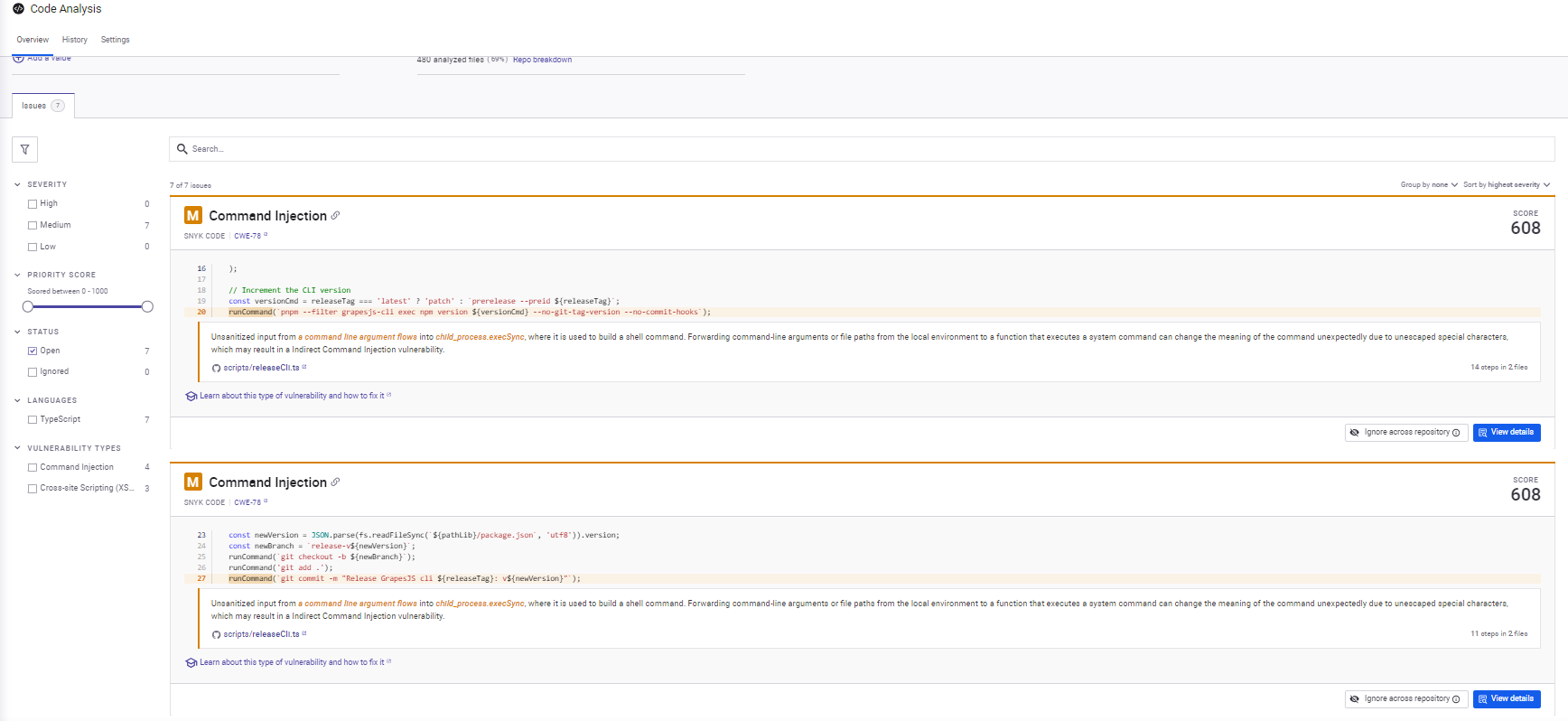Copy link icon beside second Command Injection
This screenshot has width=1568, height=721.
click(335, 482)
